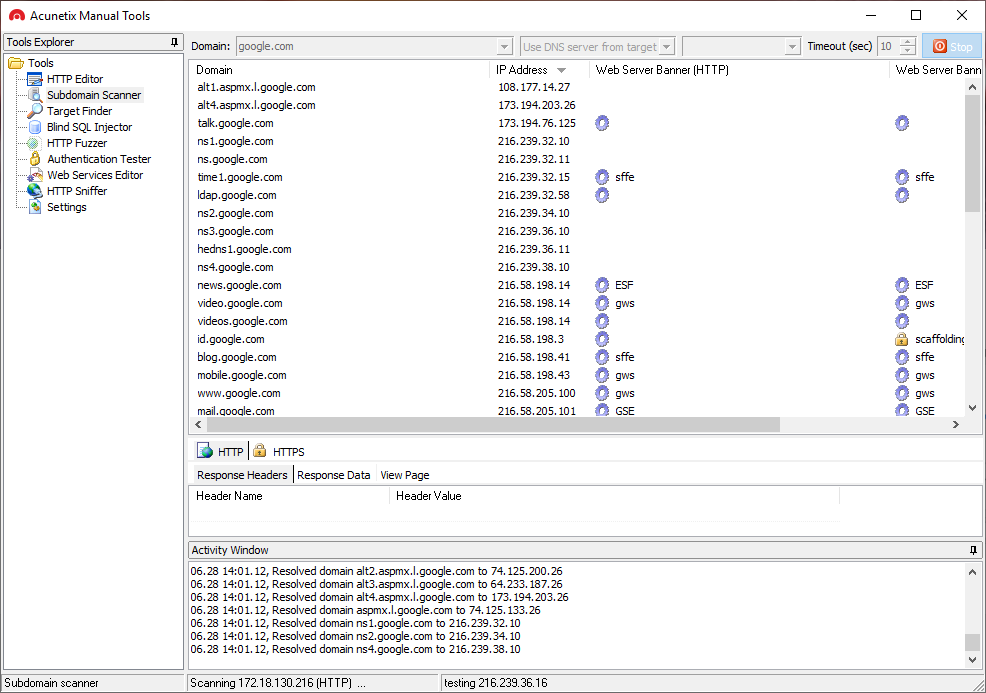Click the HTTP gear icon for blog.google.com
Image resolution: width=986 pixels, height=693 pixels.
(x=602, y=357)
